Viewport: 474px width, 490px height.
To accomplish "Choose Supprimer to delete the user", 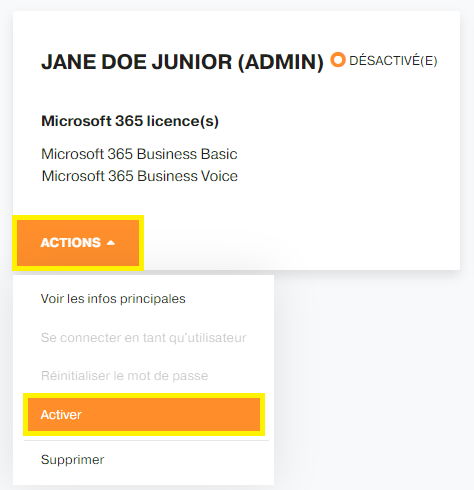I will coord(72,460).
